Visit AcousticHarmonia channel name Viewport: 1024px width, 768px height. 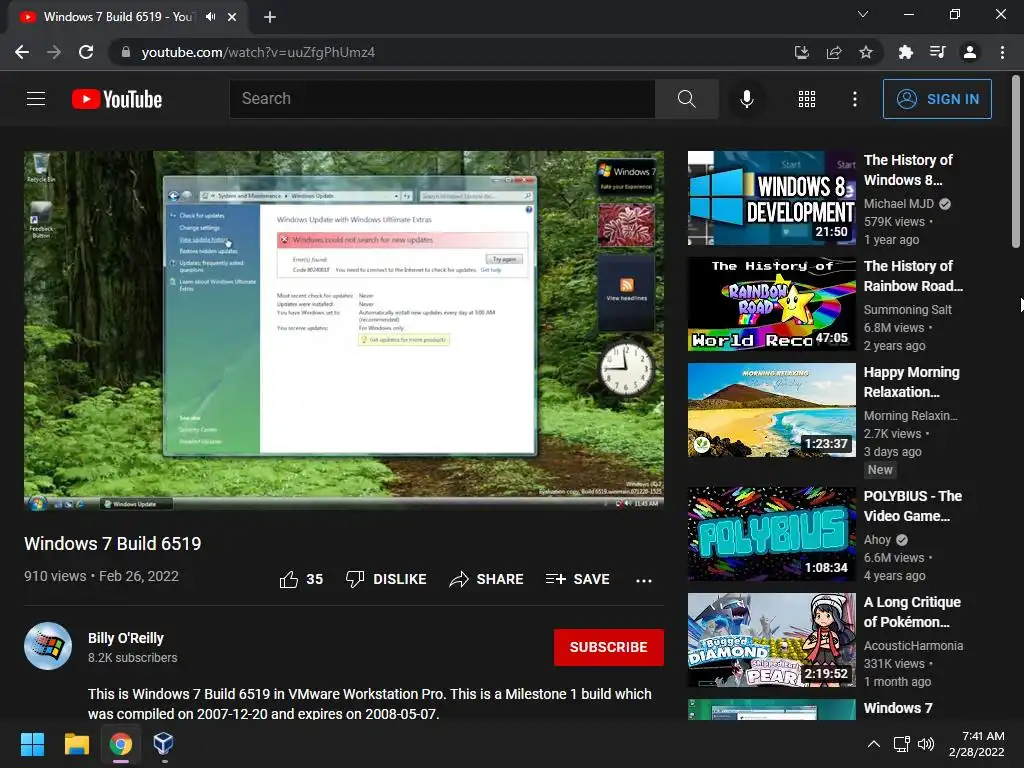point(913,645)
